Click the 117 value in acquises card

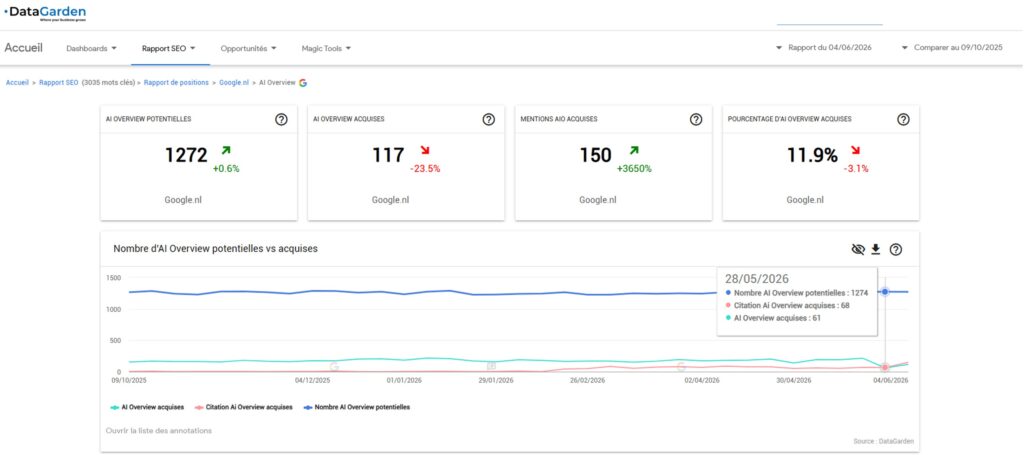388,155
